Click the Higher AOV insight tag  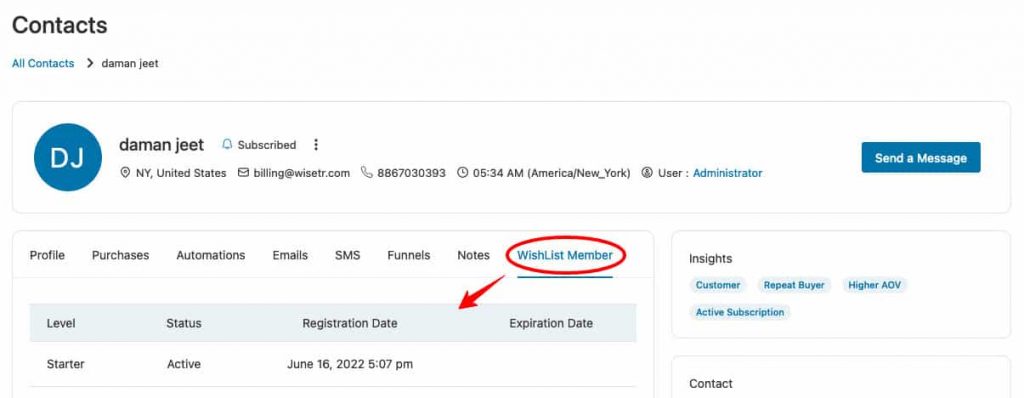pyautogui.click(x=874, y=285)
